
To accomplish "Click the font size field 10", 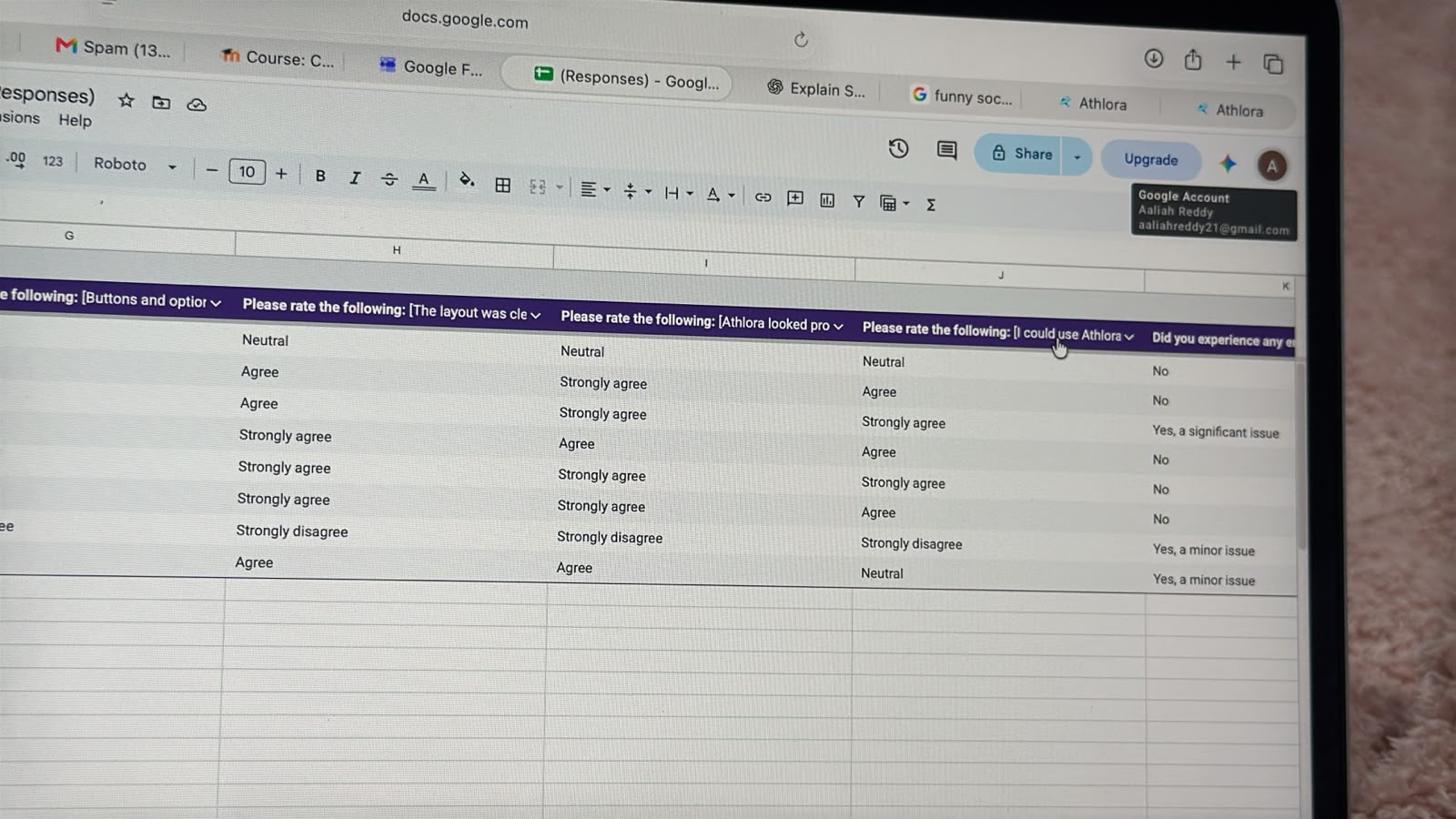I will click(x=247, y=172).
